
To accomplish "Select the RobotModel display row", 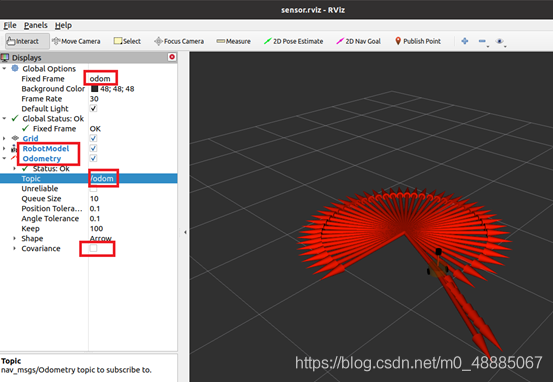I will coord(46,148).
